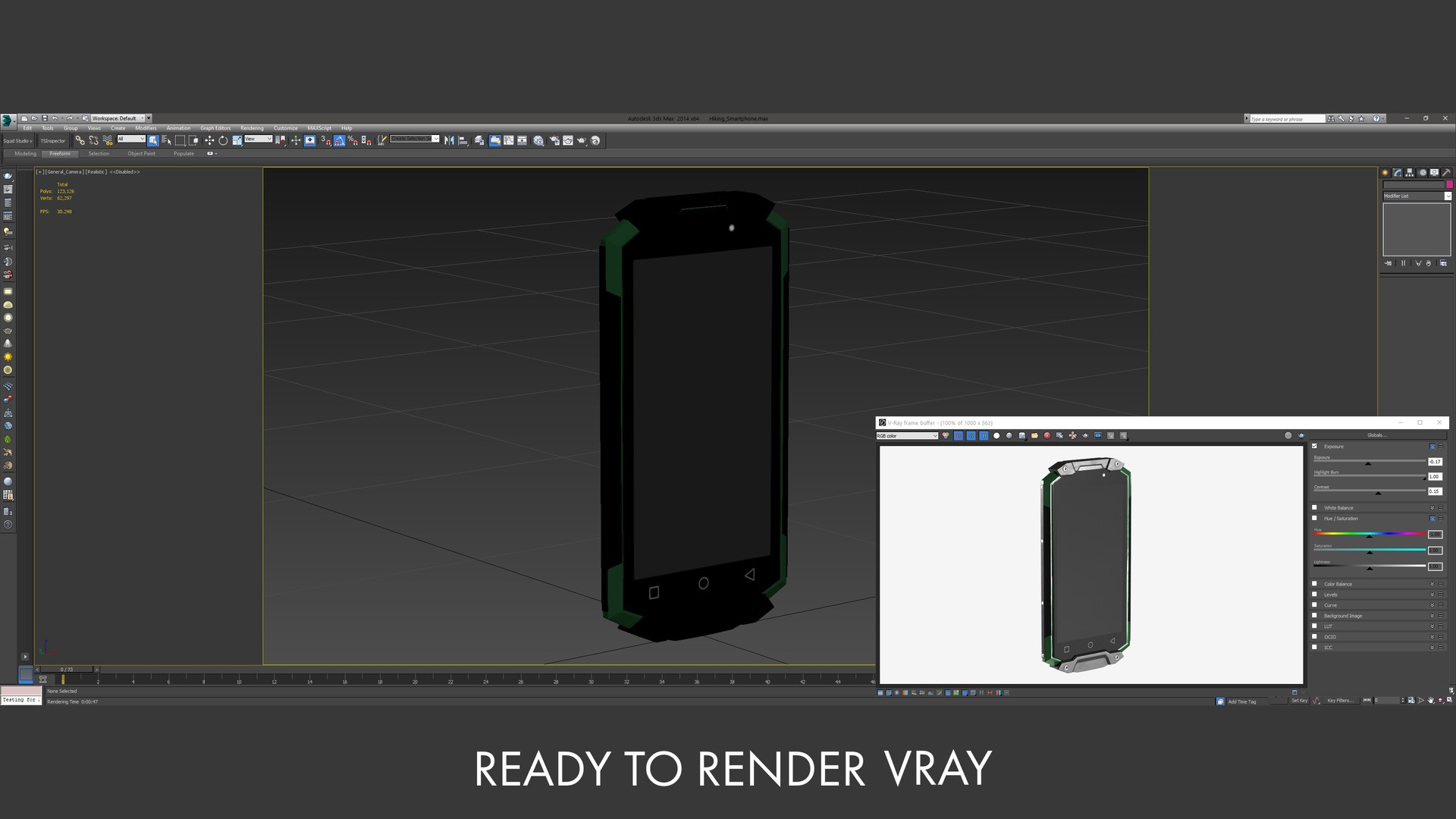Viewport: 1456px width, 819px height.
Task: Click the Save image disk icon in V-Ray frame buffer
Action: click(1022, 436)
